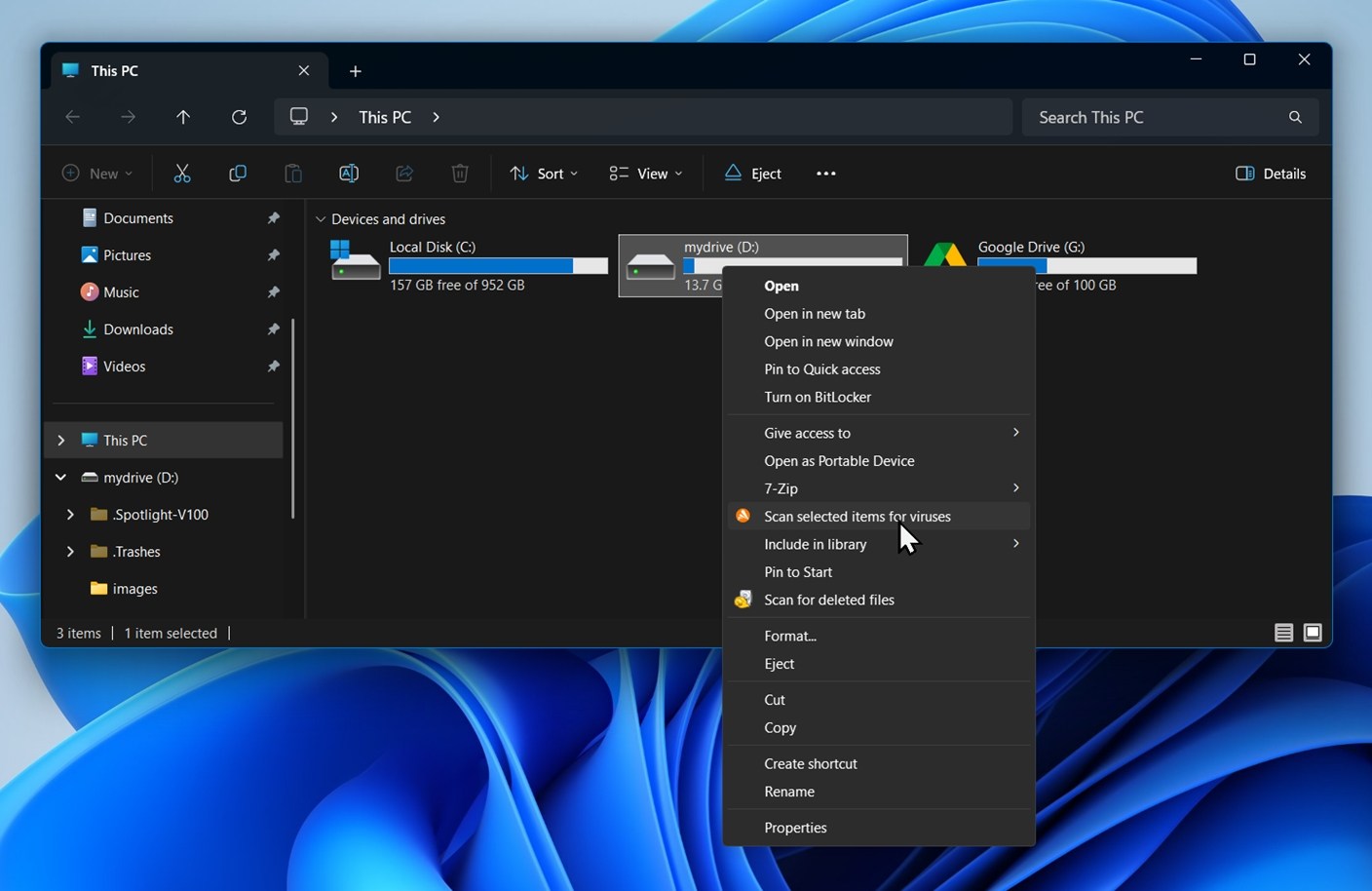Toggle the Details pane button
The width and height of the screenshot is (1372, 891).
(x=1271, y=174)
